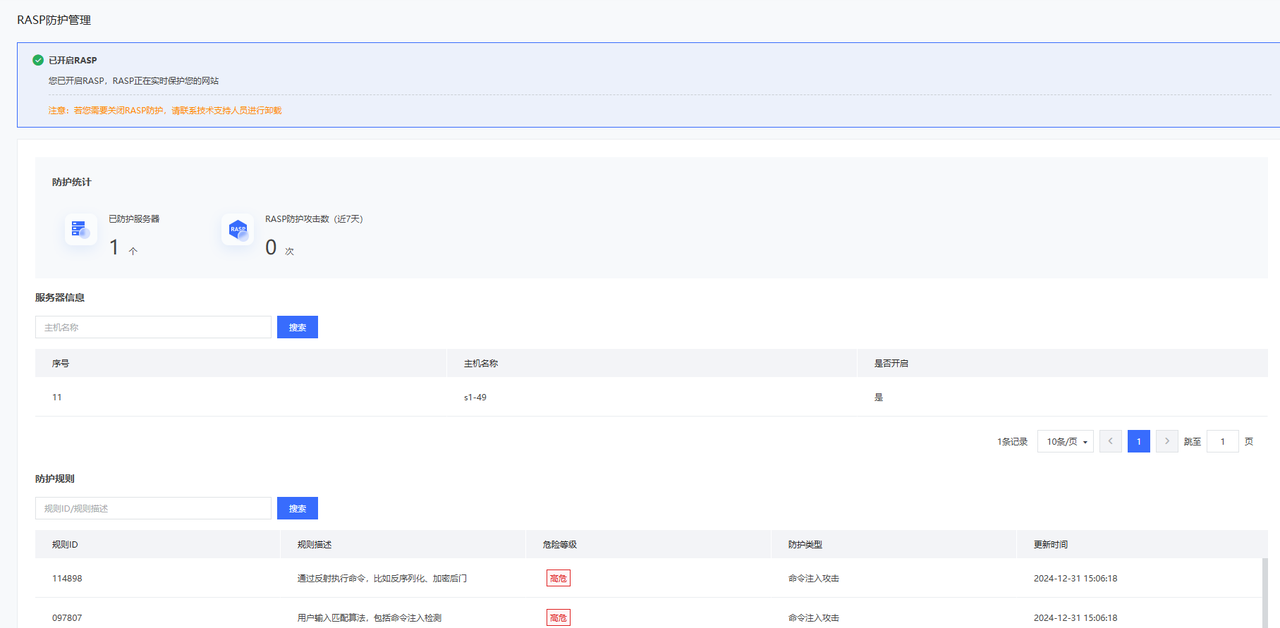Go to previous page with left arrow
The image size is (1280, 628).
coord(1110,441)
